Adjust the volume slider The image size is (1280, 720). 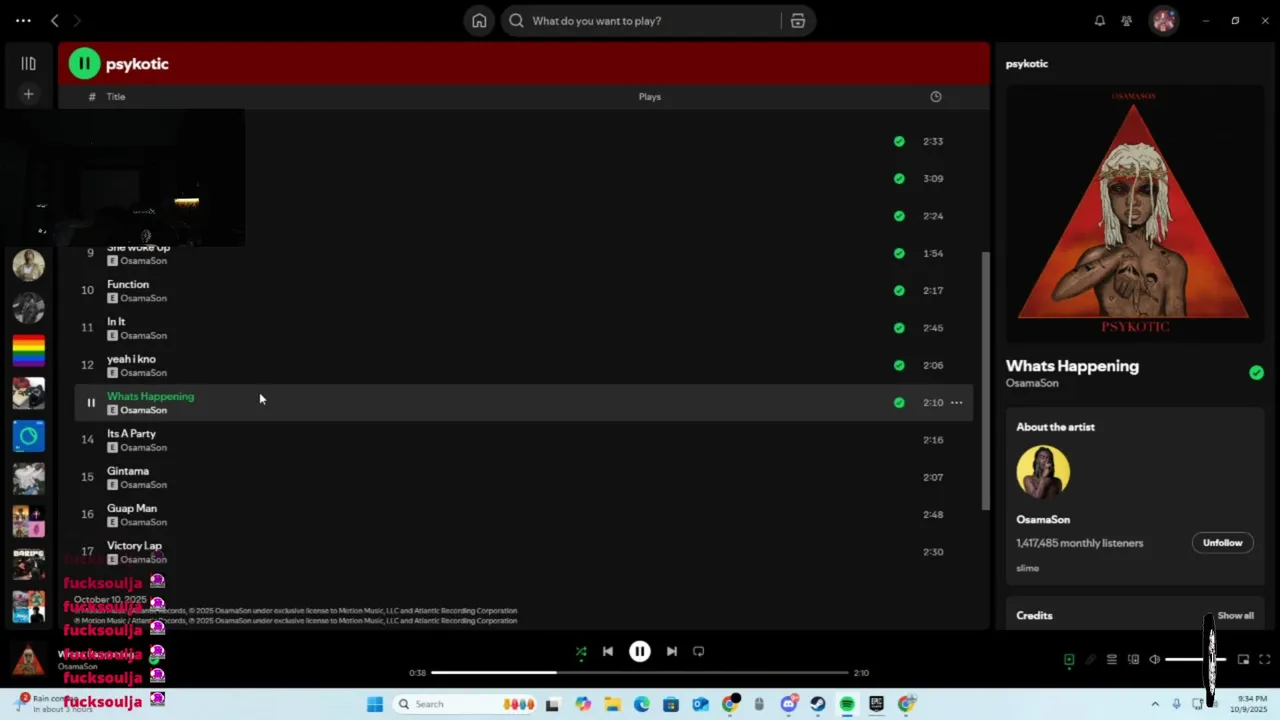pos(1196,660)
